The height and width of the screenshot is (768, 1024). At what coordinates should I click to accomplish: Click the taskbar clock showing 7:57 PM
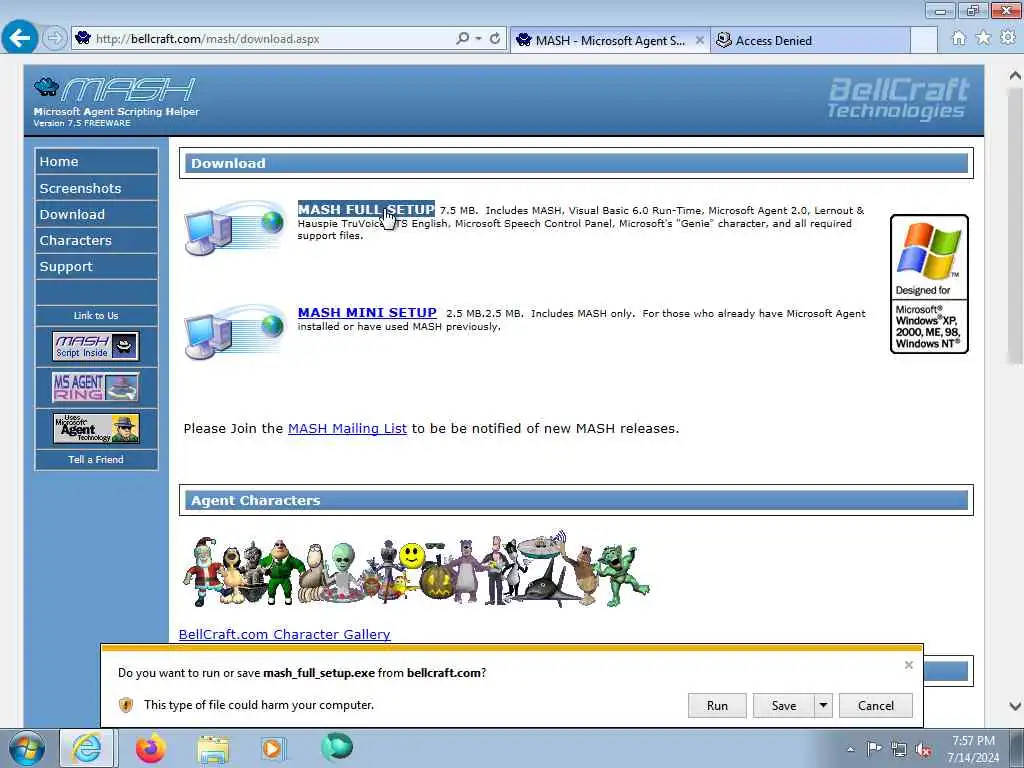pyautogui.click(x=973, y=748)
